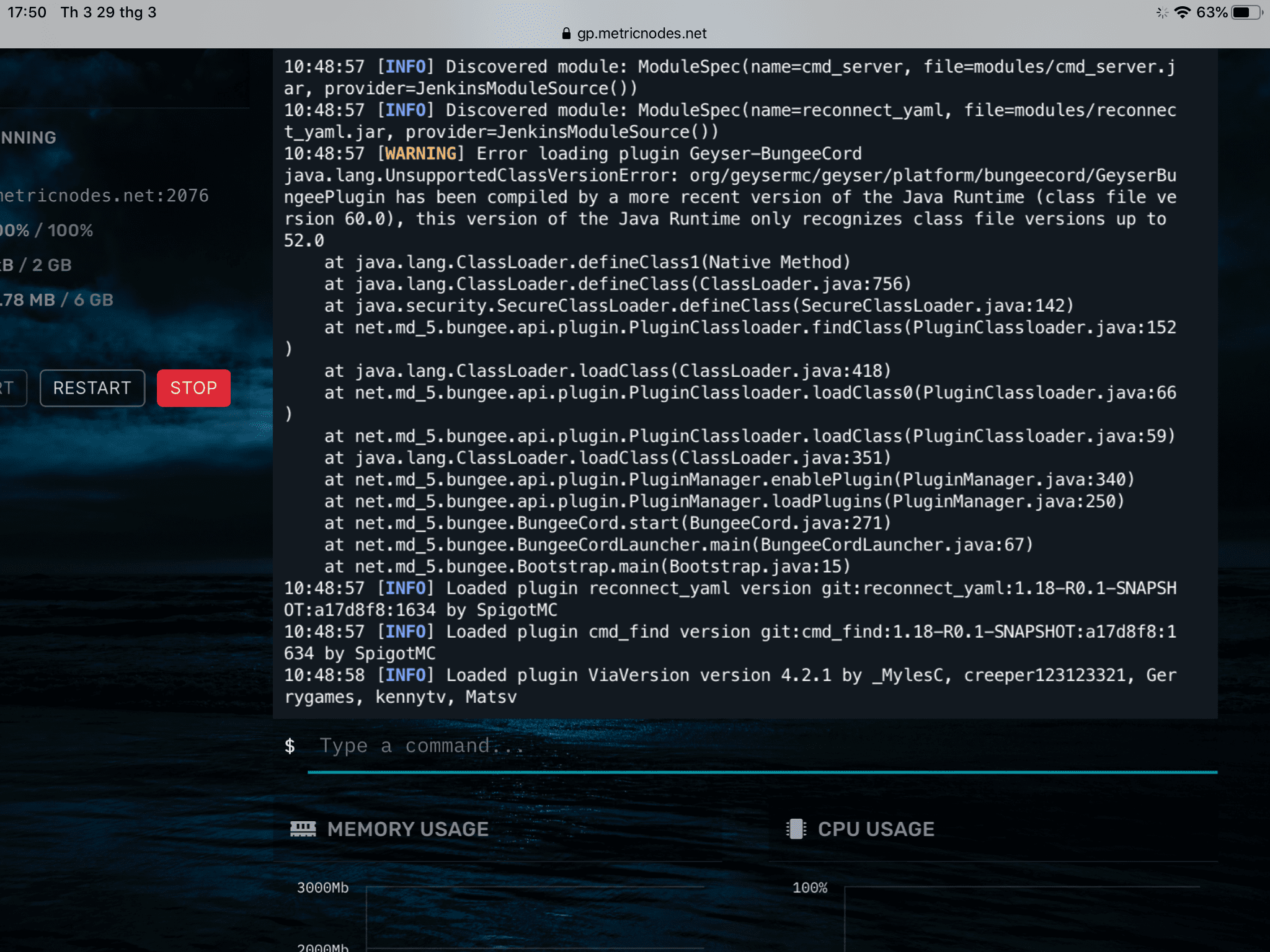Click the 100% label on CPU graph
Screen dimensions: 1270x952
(x=809, y=888)
